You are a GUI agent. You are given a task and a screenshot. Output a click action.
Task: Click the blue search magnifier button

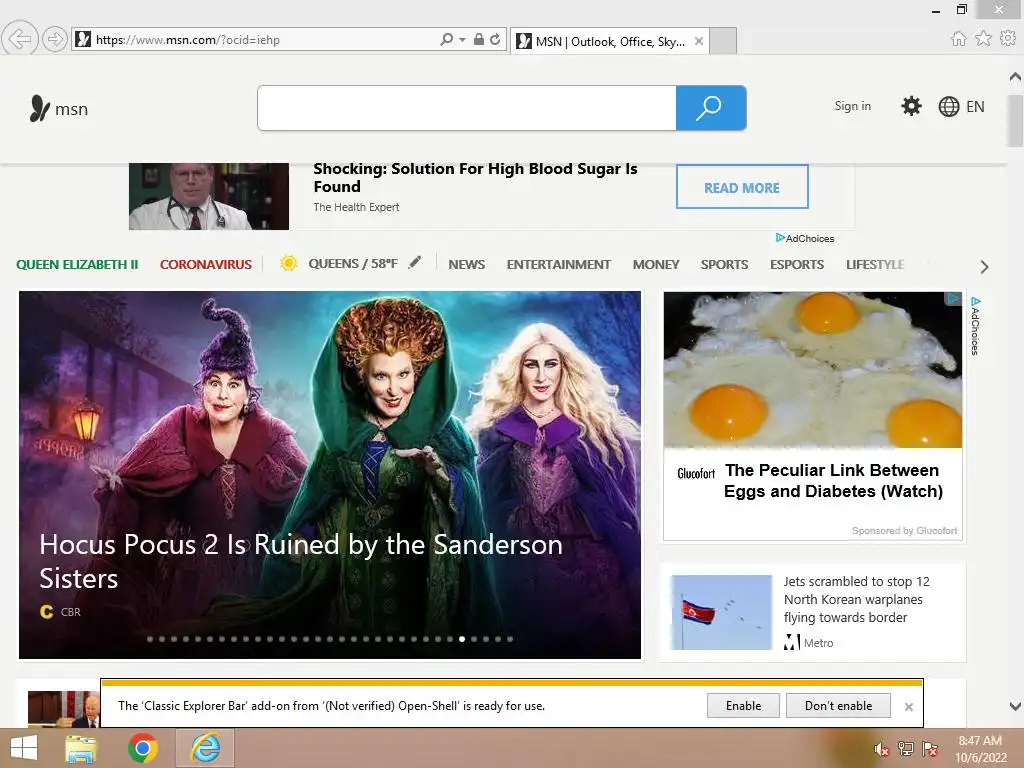point(711,108)
